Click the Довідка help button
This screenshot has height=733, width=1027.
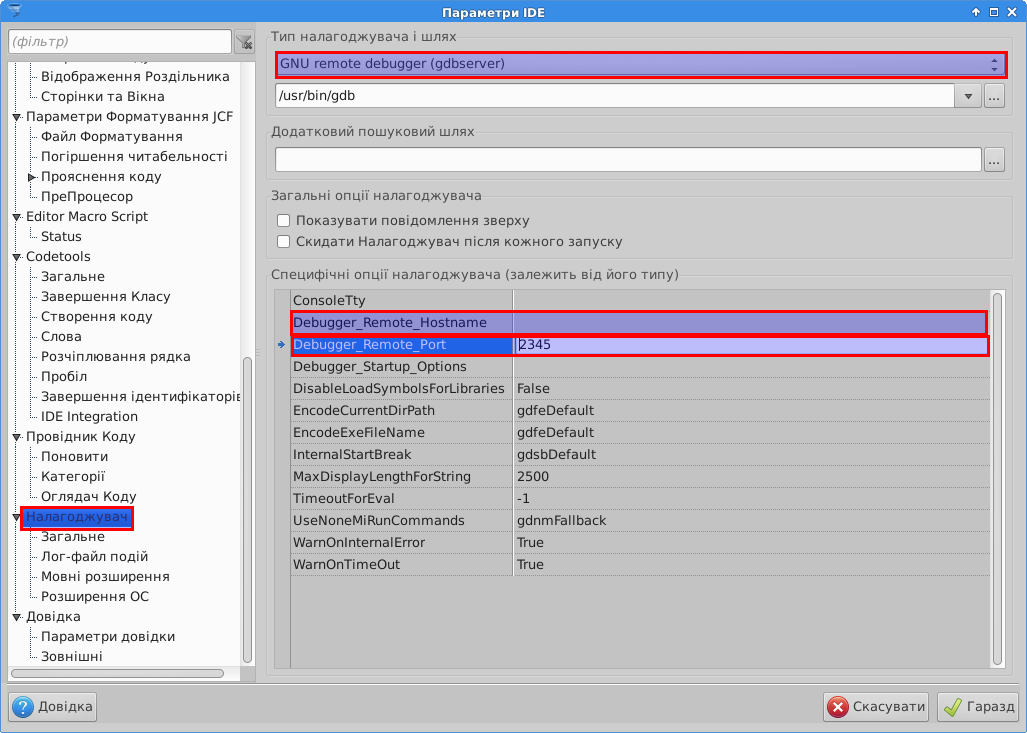pos(53,707)
